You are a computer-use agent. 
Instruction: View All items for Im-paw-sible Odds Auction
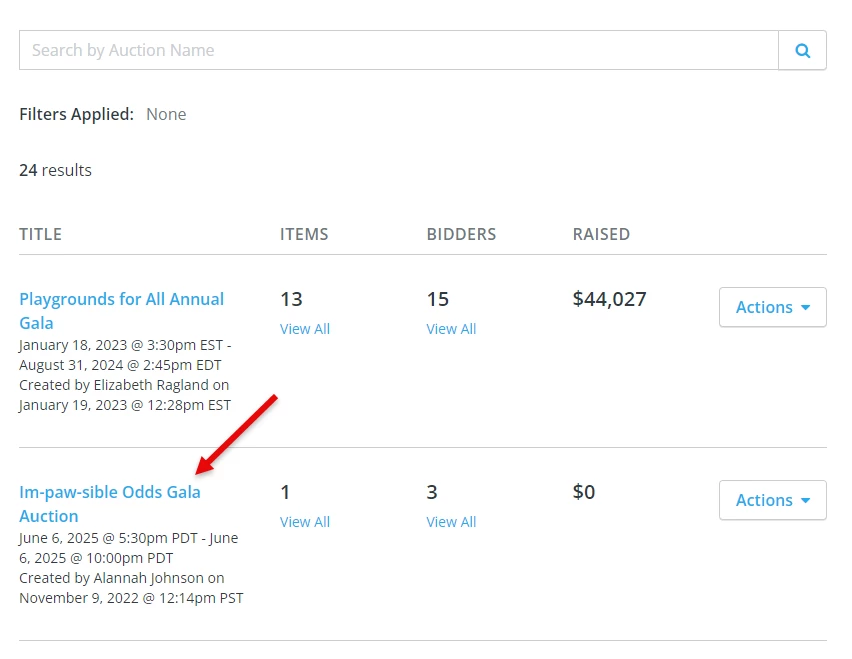point(305,521)
